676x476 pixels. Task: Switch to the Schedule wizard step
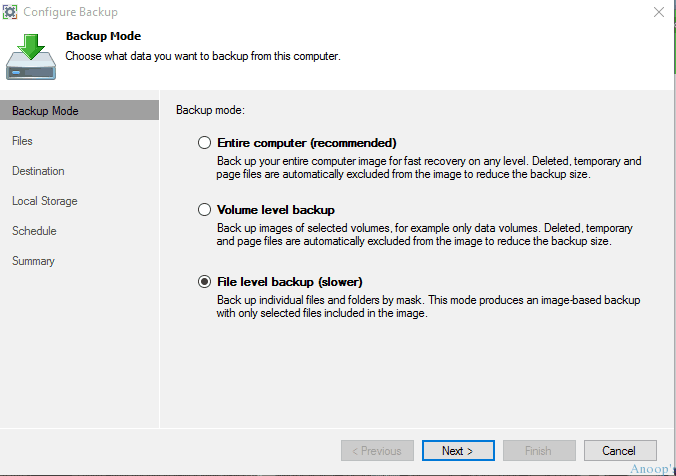[x=34, y=231]
